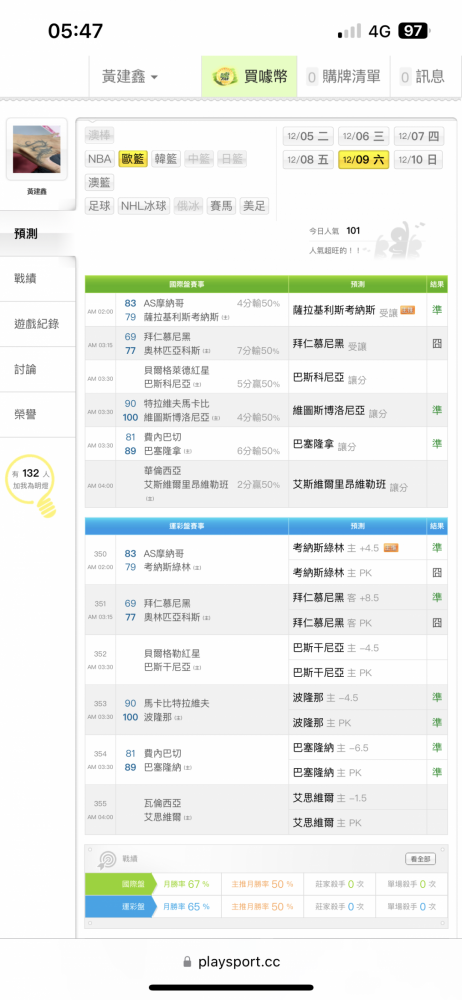Open the 黃建鑫 account dropdown
The width and height of the screenshot is (462, 1000).
pos(130,77)
